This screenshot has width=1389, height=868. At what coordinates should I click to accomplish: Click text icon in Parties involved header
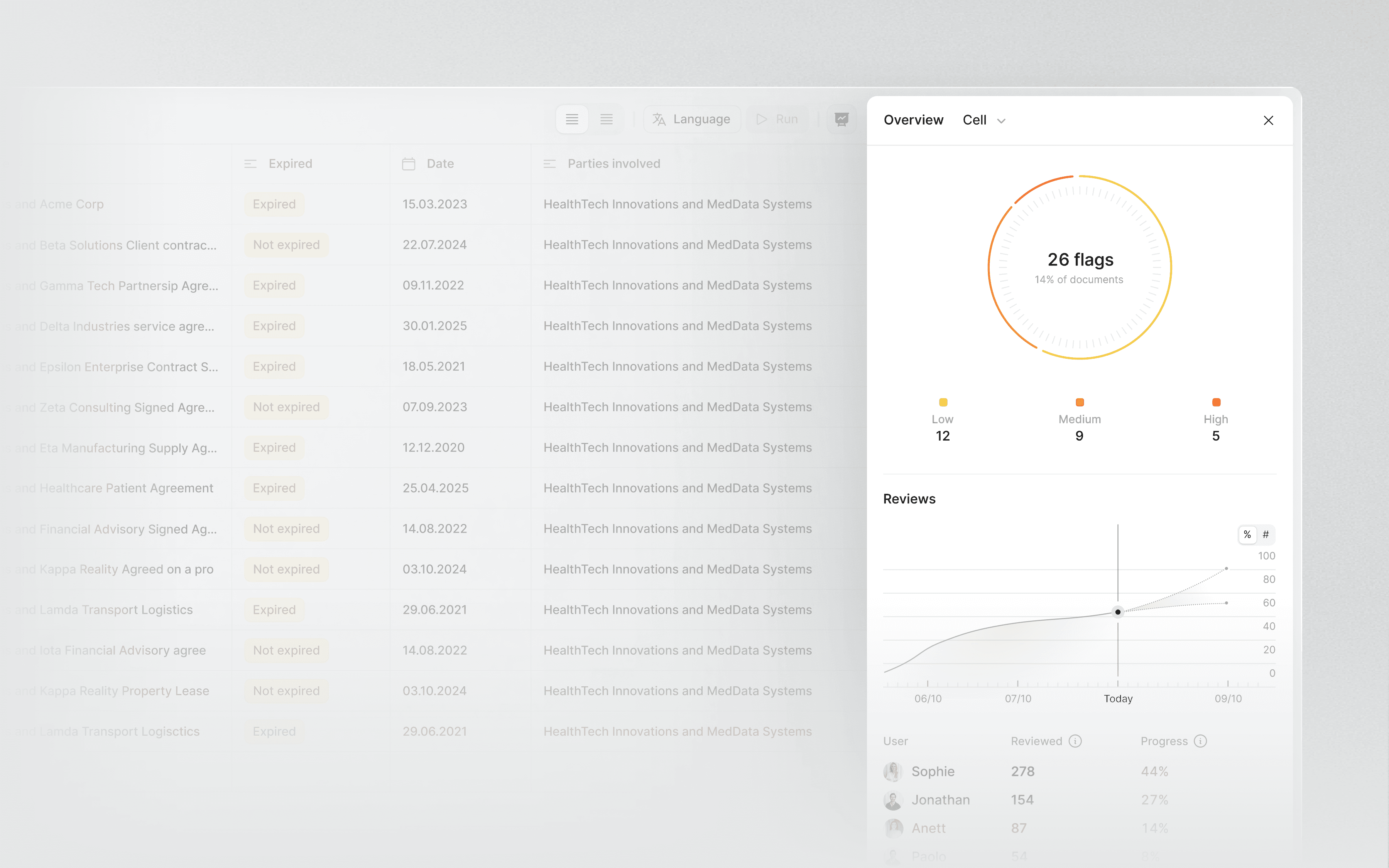(x=549, y=164)
